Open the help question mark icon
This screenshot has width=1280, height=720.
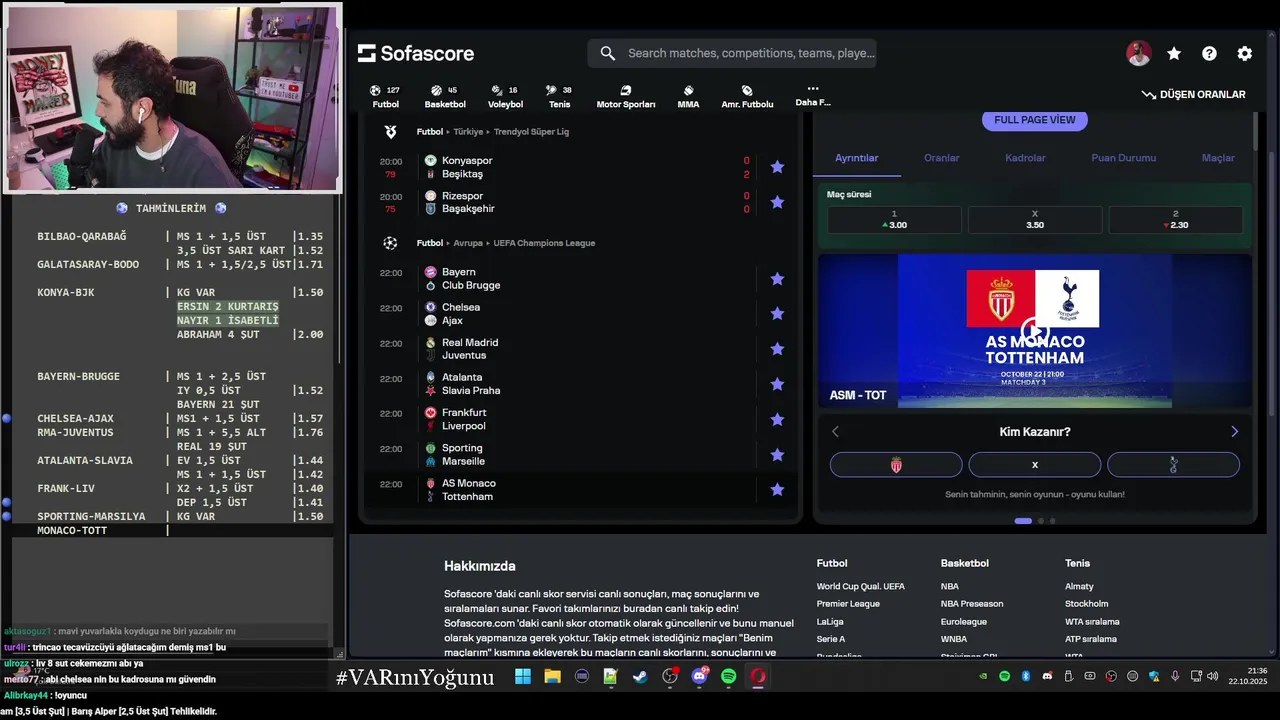pos(1209,54)
